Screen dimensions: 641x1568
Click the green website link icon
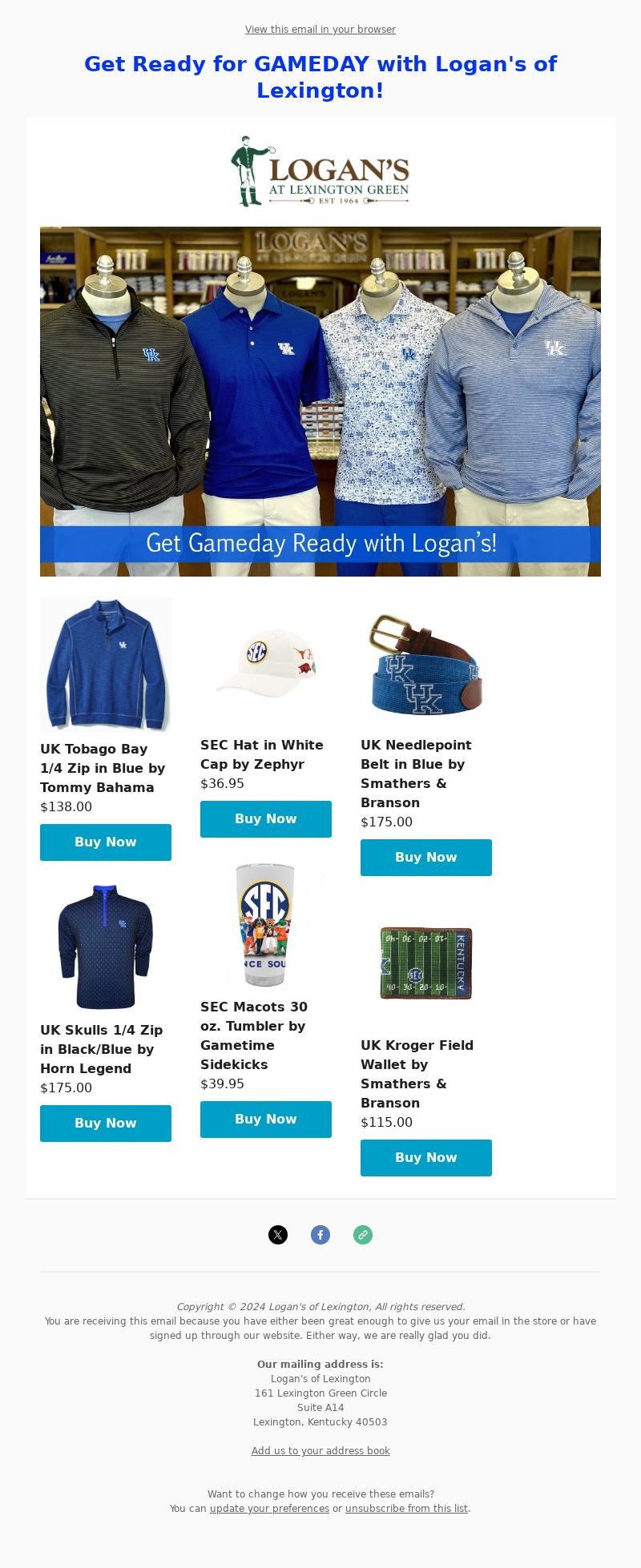click(x=363, y=1235)
